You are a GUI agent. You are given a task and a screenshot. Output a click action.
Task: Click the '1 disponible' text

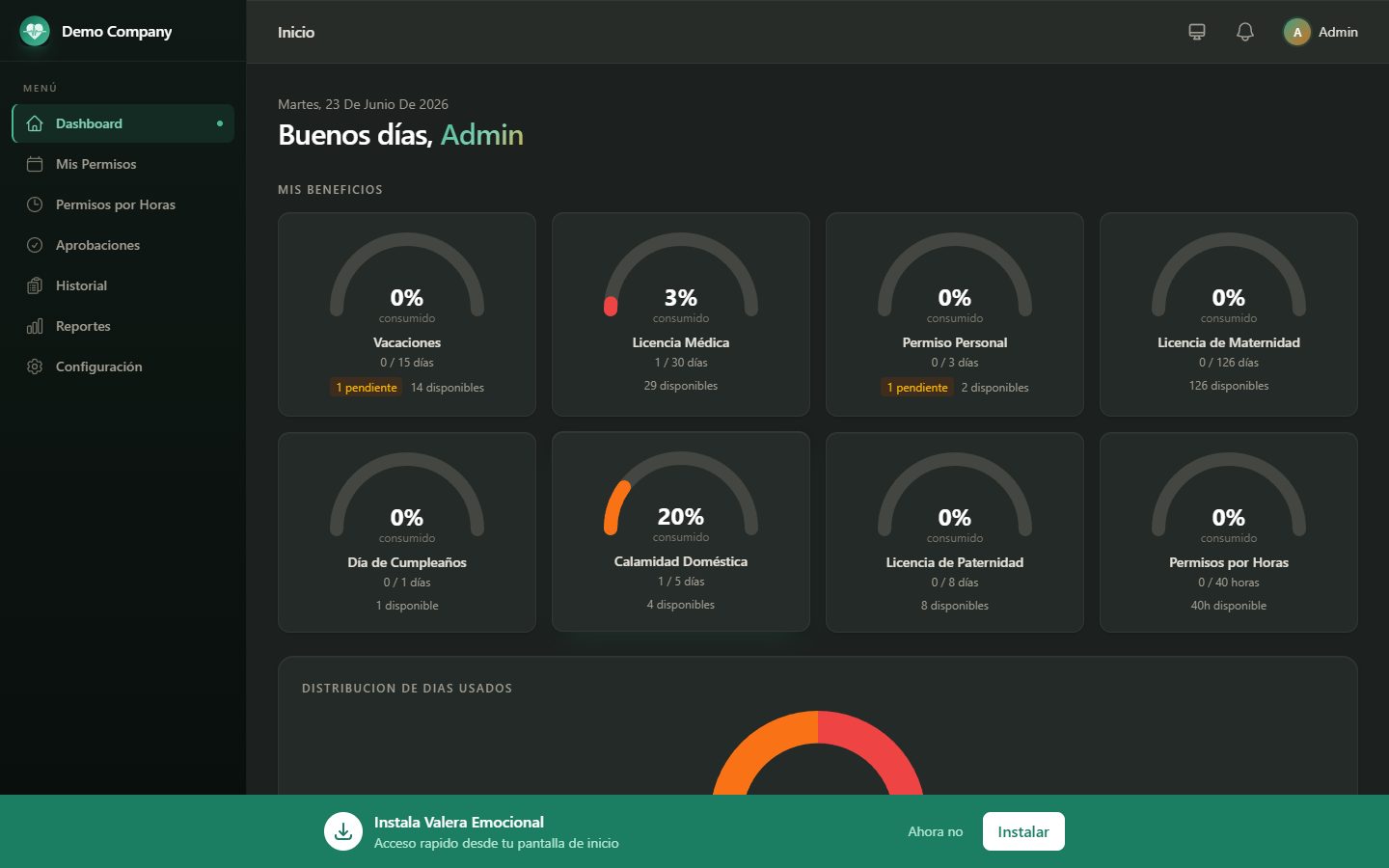click(407, 606)
